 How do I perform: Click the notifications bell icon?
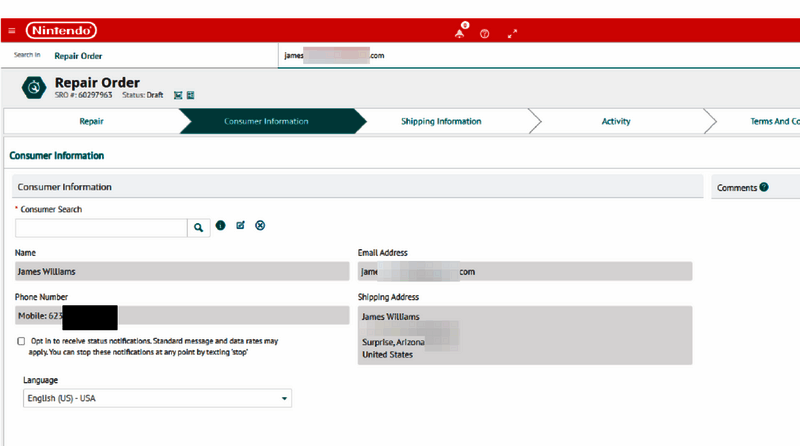click(459, 33)
